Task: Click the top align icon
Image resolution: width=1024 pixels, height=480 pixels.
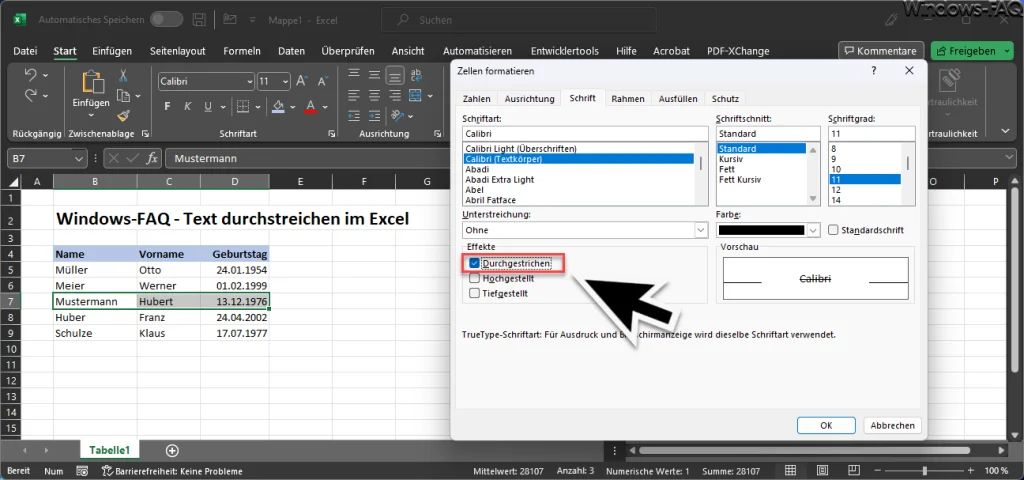Action: click(x=354, y=76)
